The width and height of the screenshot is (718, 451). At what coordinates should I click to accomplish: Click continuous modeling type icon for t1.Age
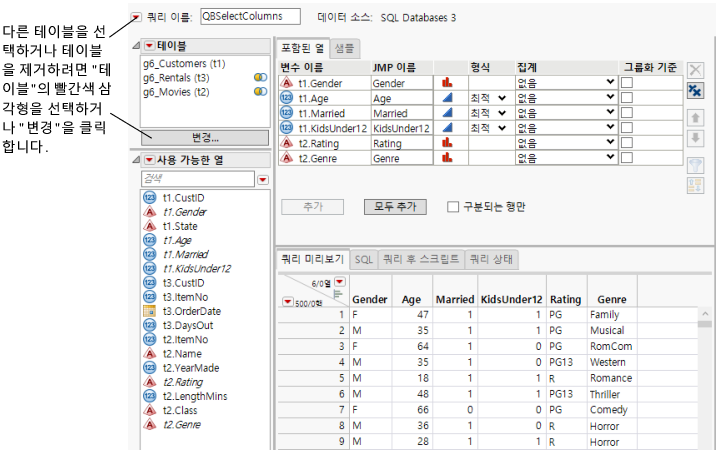[x=447, y=98]
